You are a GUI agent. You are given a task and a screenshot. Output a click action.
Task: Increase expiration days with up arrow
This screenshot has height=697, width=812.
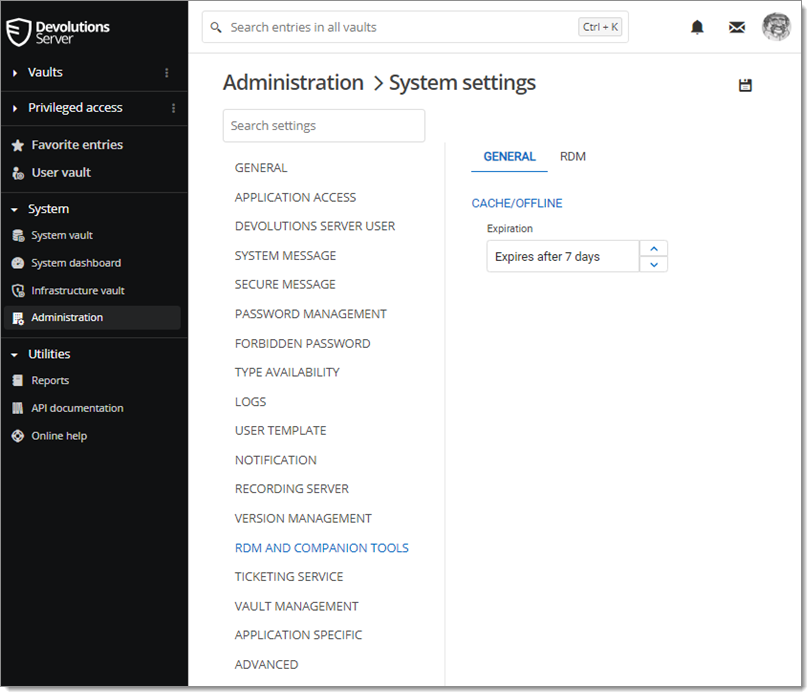[654, 249]
